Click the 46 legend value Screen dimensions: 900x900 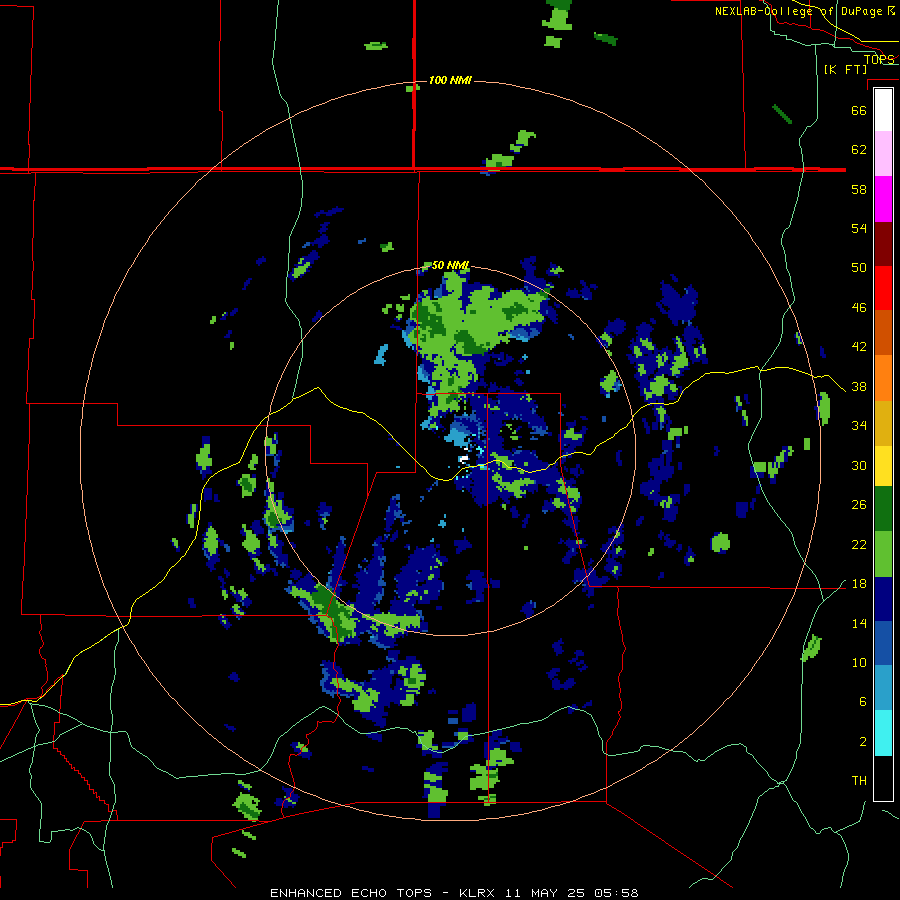[859, 308]
